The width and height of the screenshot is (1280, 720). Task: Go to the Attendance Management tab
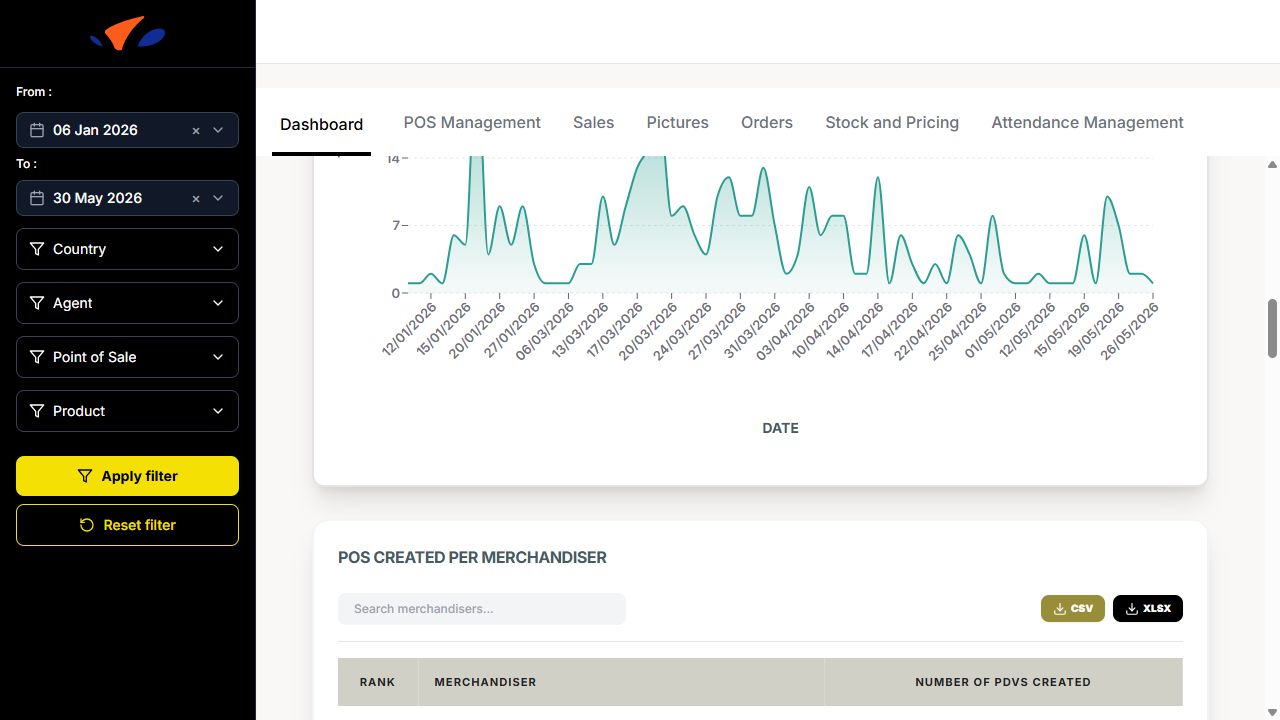(x=1087, y=122)
